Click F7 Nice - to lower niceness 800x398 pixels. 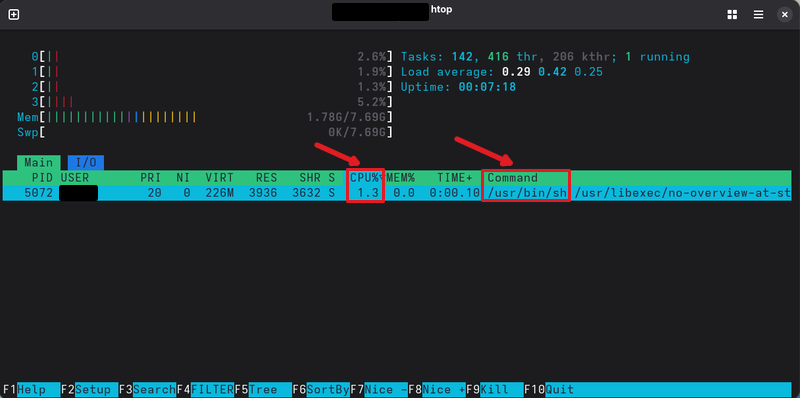[379, 390]
